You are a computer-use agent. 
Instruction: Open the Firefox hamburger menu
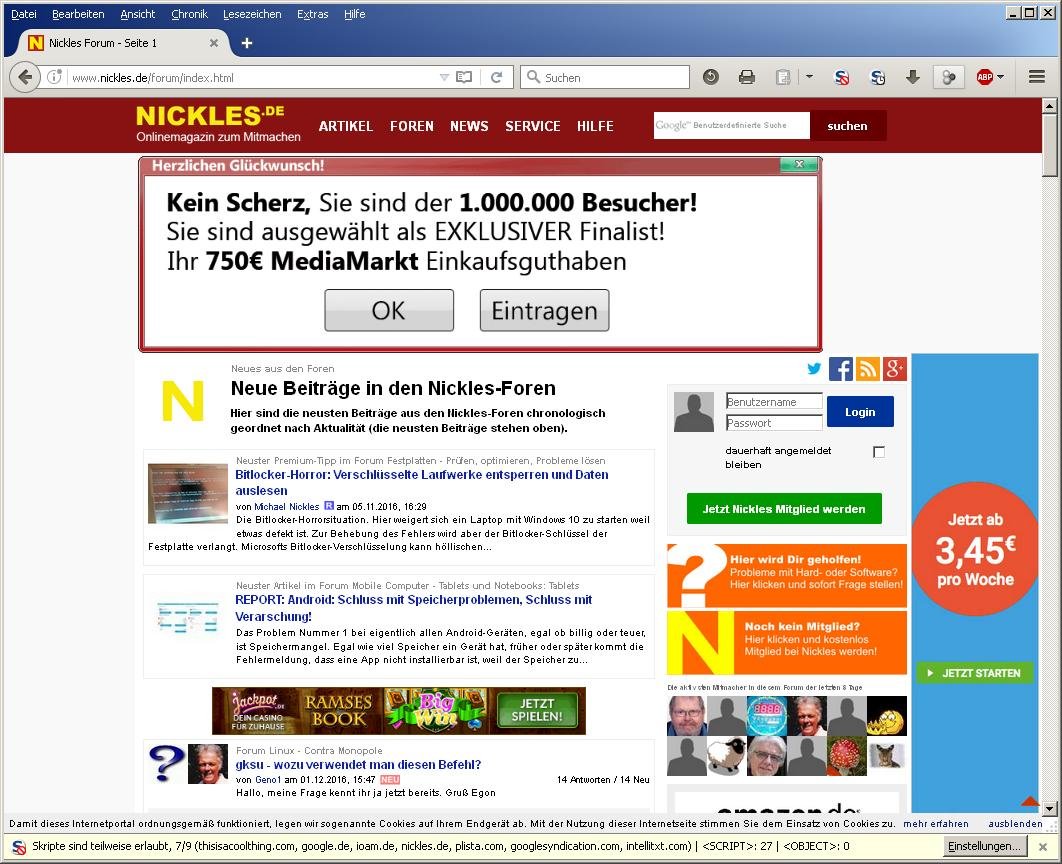coord(1036,77)
